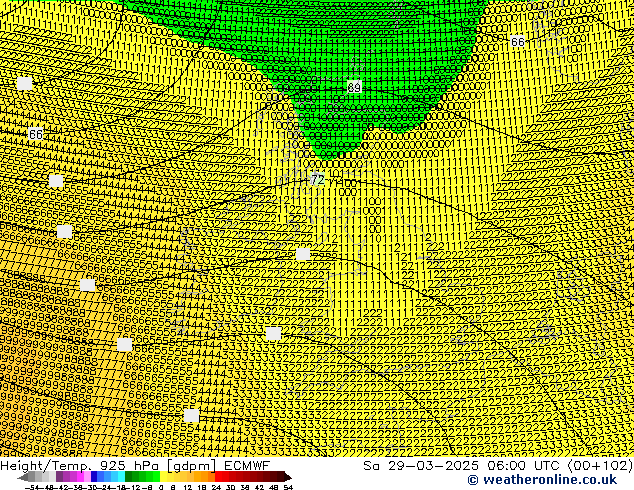Click the 54 value on the legend scale
This screenshot has height=490, width=634.
point(288,488)
